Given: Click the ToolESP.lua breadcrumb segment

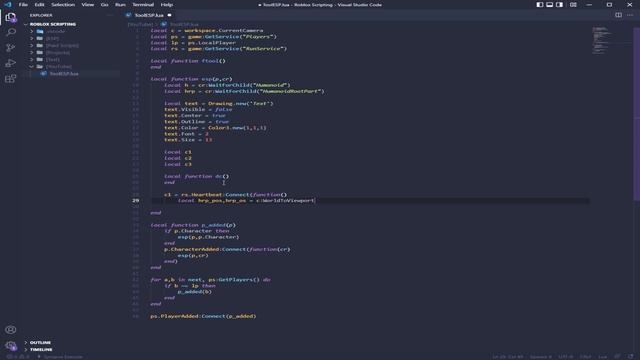Looking at the screenshot, I should pyautogui.click(x=184, y=24).
